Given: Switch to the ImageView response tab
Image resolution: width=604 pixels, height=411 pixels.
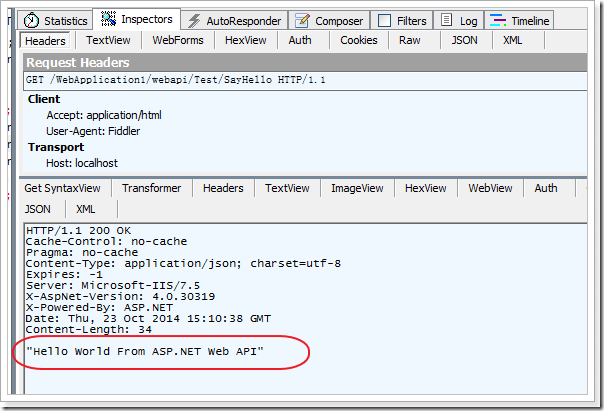Looking at the screenshot, I should (x=357, y=188).
